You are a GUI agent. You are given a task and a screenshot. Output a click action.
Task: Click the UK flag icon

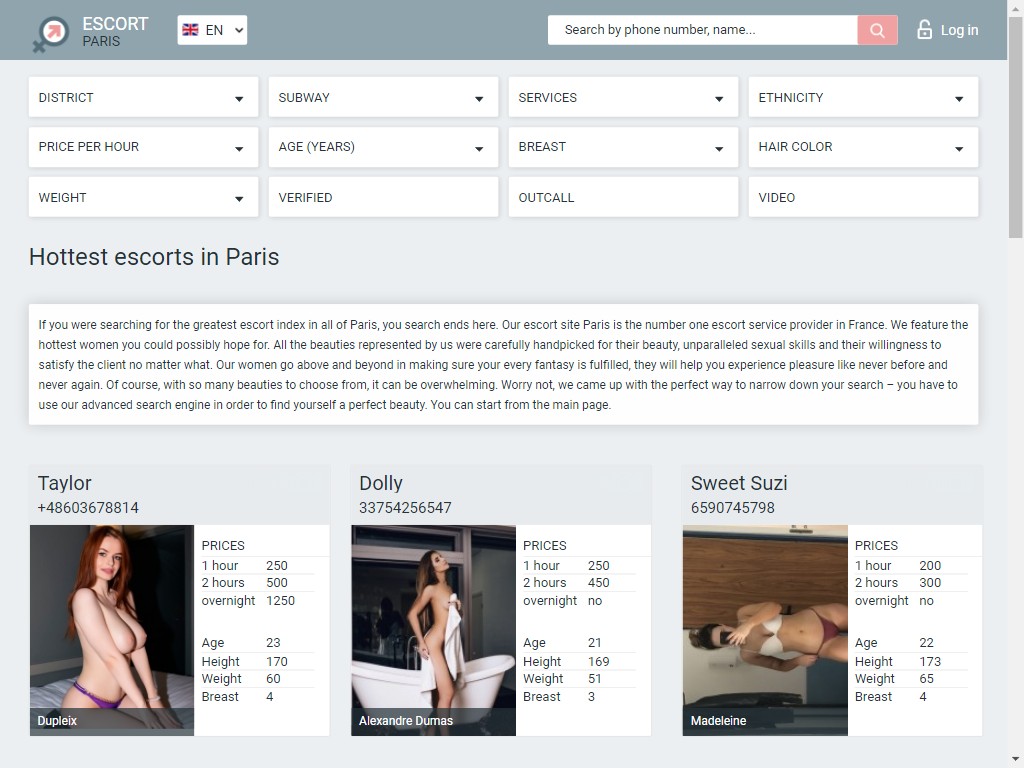[190, 30]
